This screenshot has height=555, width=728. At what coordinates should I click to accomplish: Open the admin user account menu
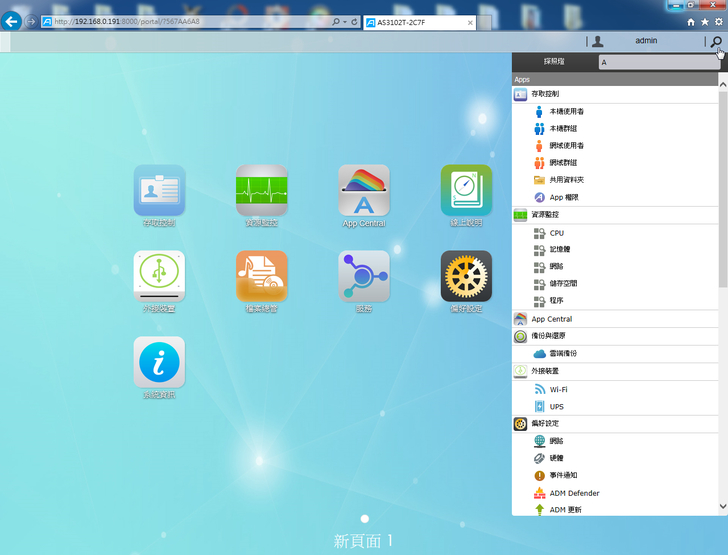pyautogui.click(x=645, y=41)
